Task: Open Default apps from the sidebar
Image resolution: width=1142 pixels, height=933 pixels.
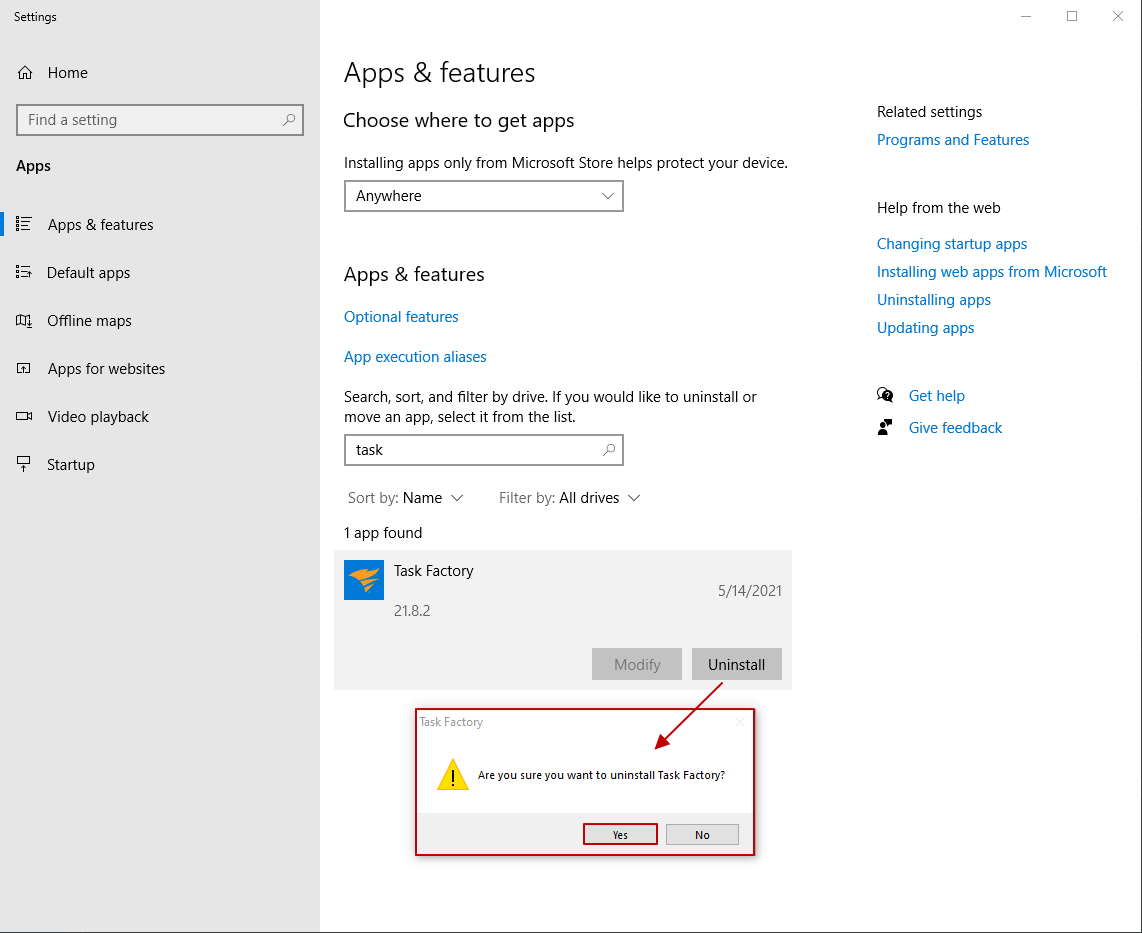Action: coord(23,272)
